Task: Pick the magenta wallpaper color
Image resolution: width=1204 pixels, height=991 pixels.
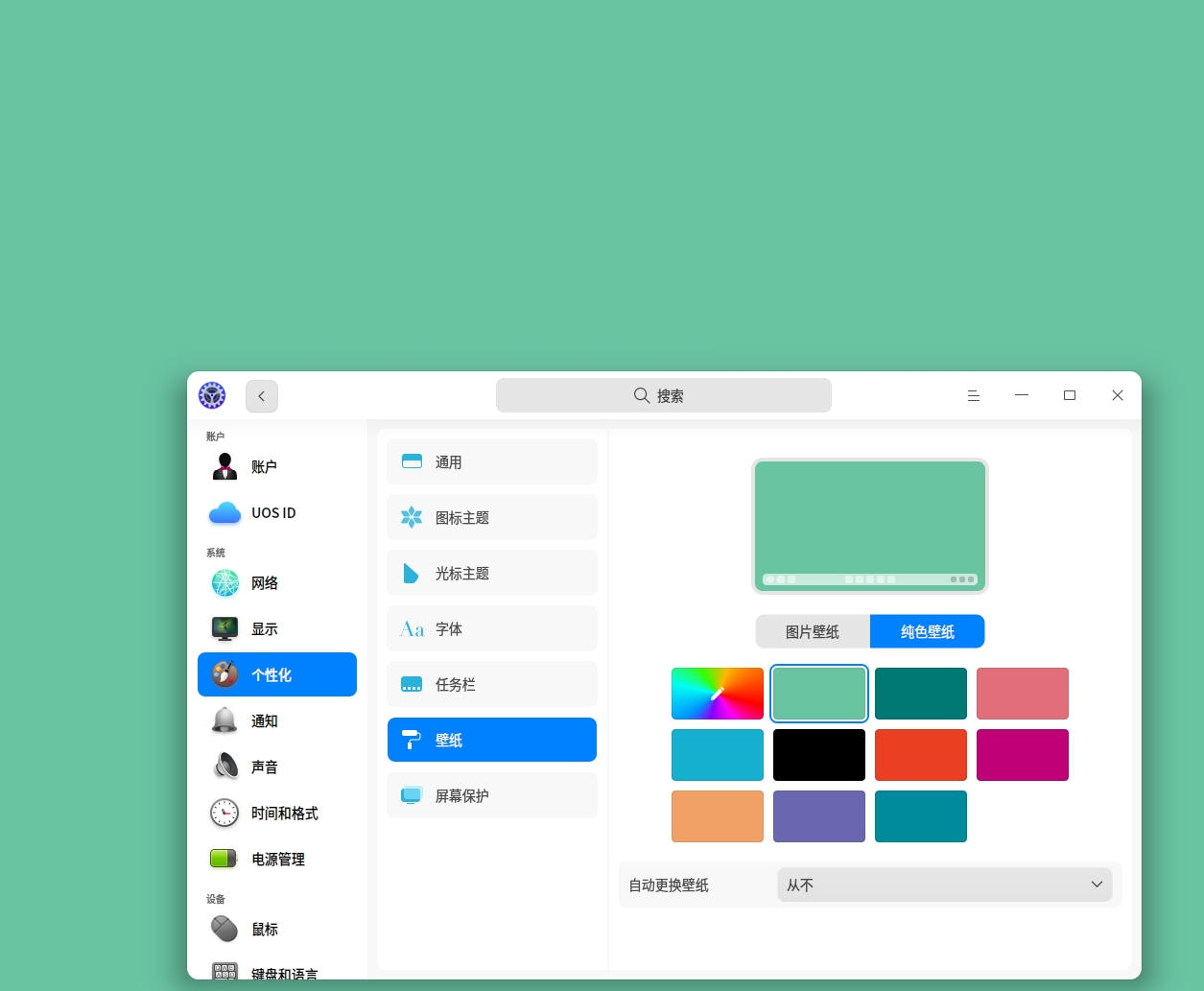Action: (x=1023, y=755)
